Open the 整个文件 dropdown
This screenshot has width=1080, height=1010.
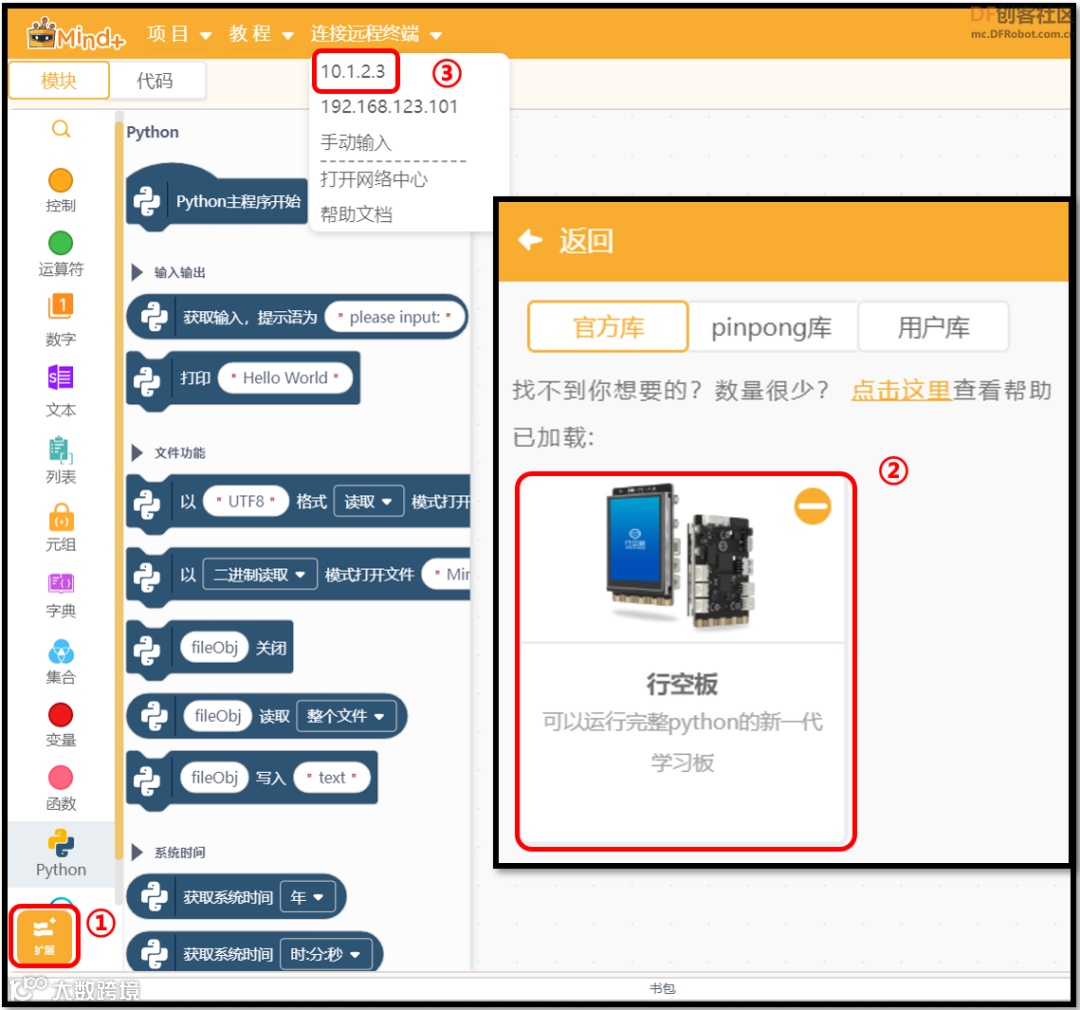tap(346, 716)
